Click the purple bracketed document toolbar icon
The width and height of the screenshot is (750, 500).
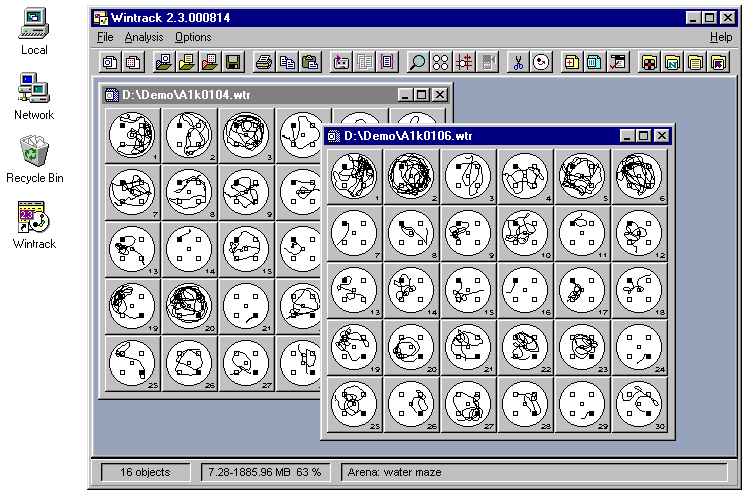[x=387, y=62]
